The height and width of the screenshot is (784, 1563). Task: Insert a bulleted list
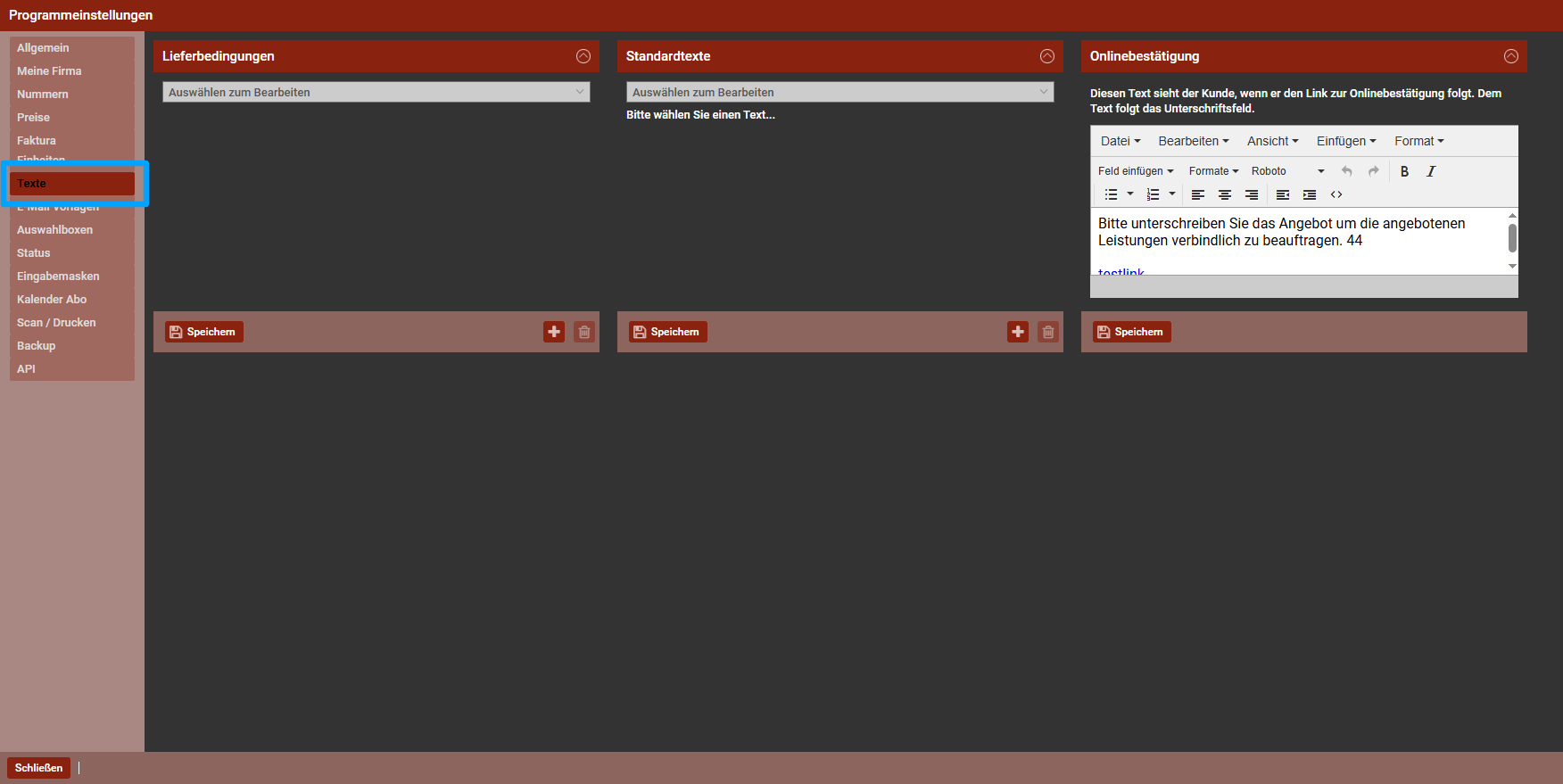tap(1111, 194)
